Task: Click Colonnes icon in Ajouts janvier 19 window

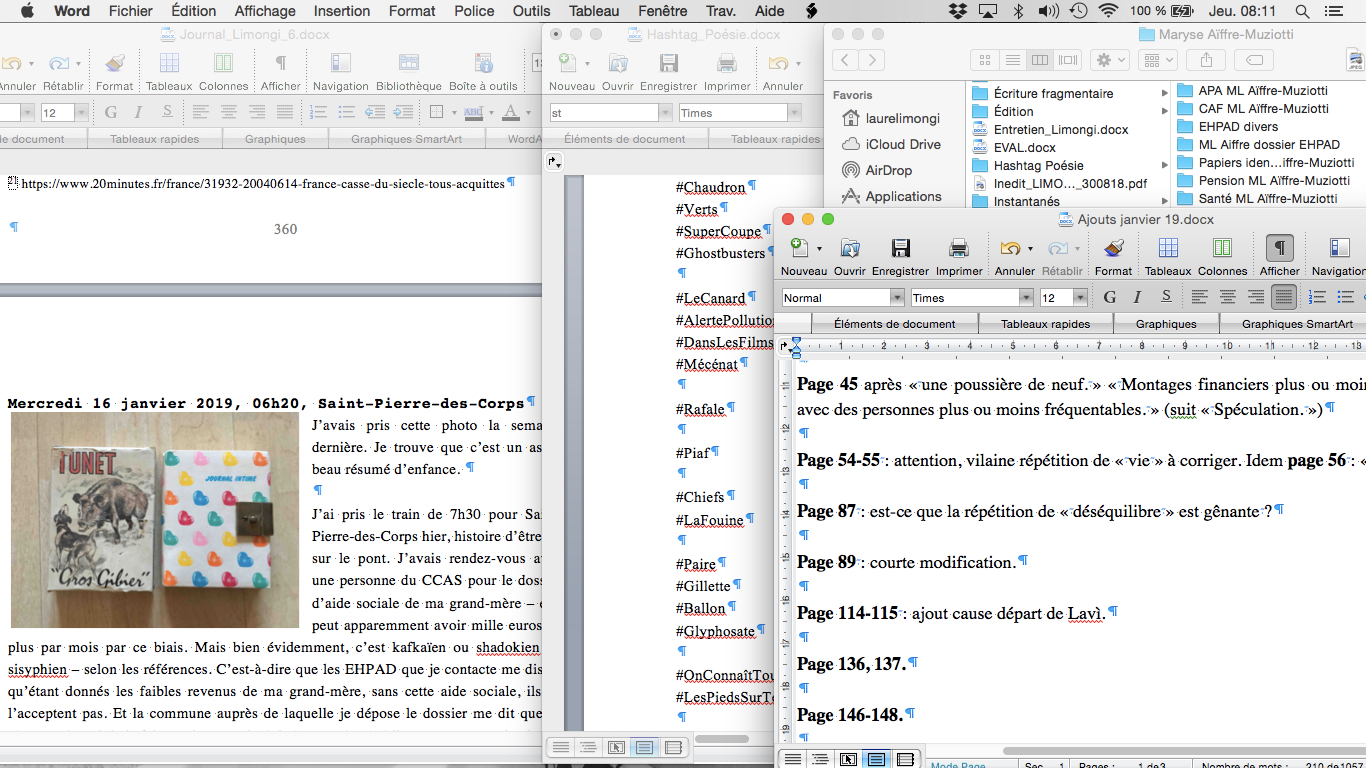Action: tap(1221, 249)
